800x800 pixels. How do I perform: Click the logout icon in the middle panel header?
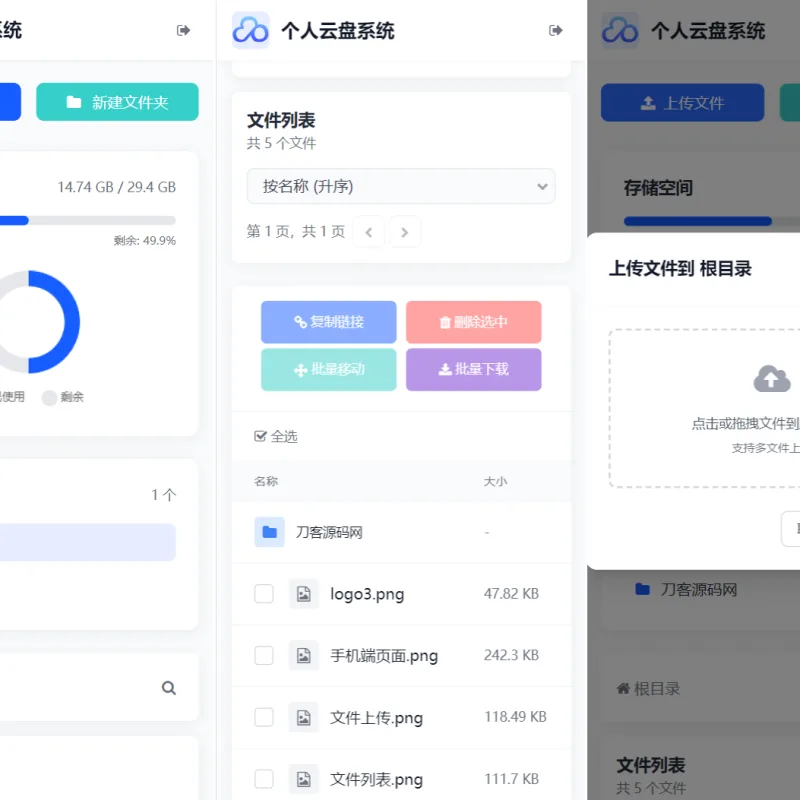(556, 30)
